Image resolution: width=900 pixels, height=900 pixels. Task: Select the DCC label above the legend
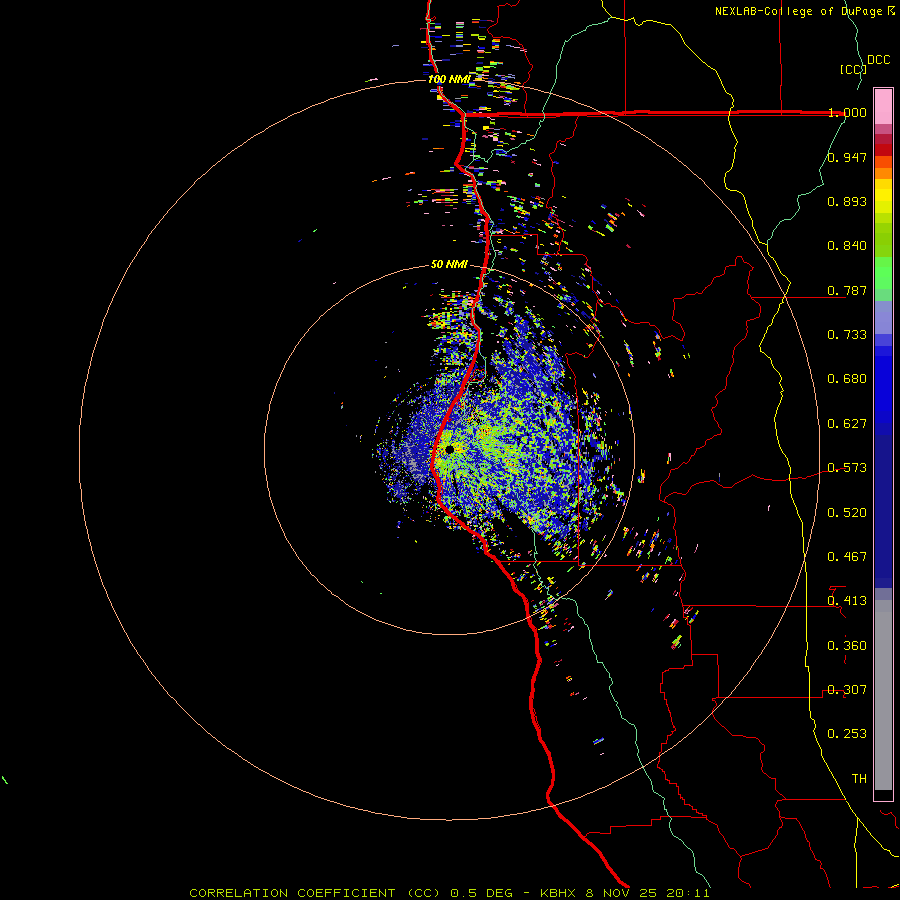878,60
